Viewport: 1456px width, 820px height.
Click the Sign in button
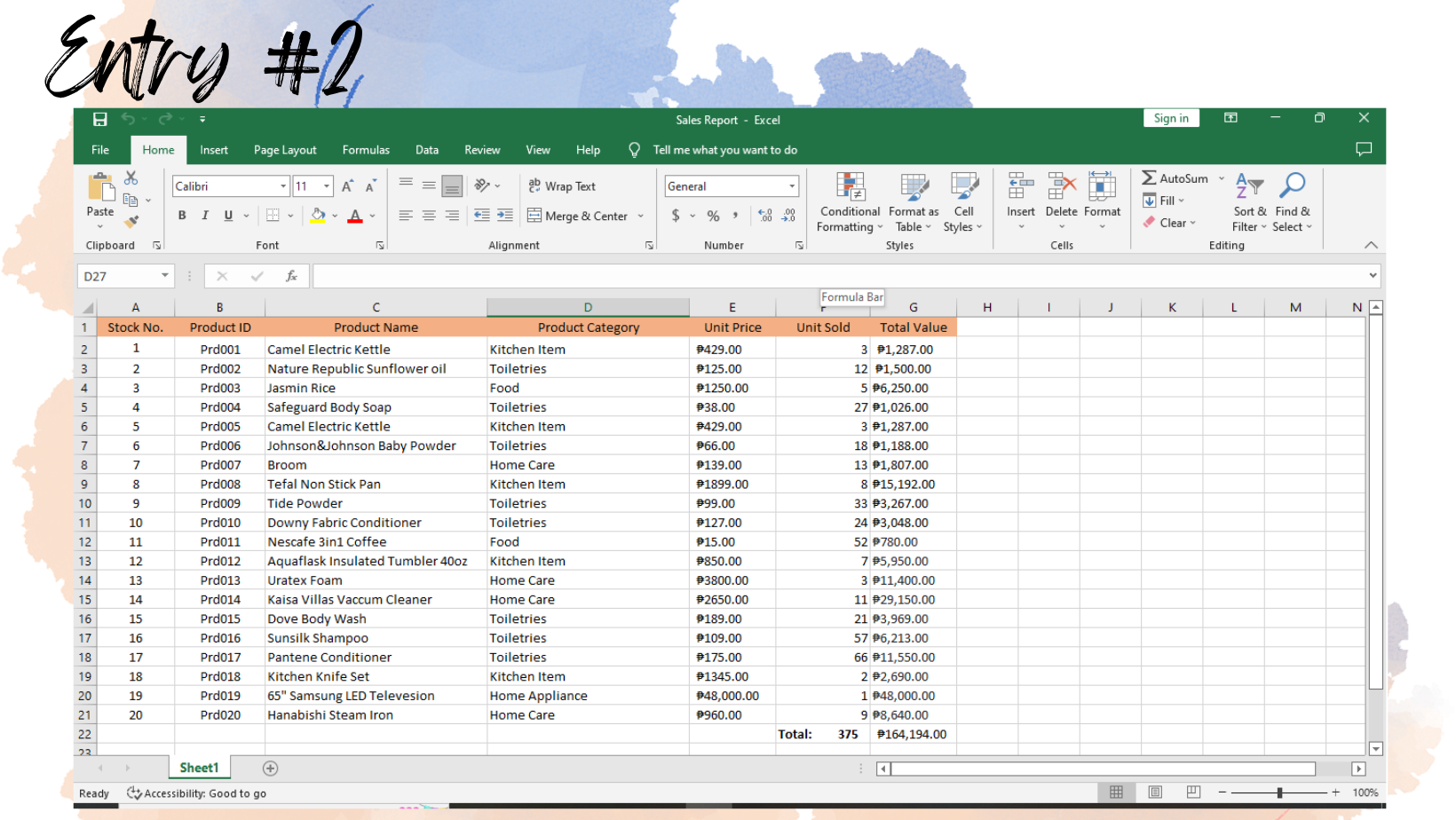[x=1171, y=118]
